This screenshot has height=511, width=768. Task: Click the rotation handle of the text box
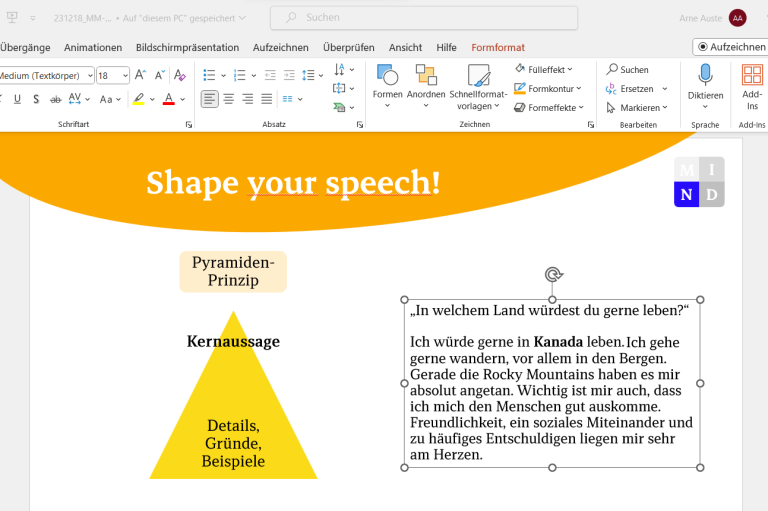click(x=553, y=274)
